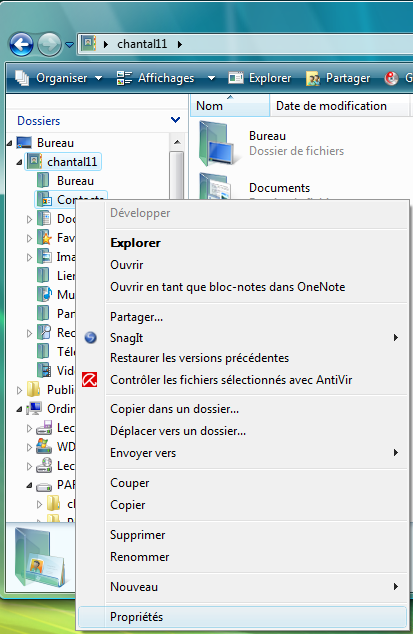Open the Affichages views dropdown arrow
This screenshot has width=413, height=634.
[x=211, y=78]
